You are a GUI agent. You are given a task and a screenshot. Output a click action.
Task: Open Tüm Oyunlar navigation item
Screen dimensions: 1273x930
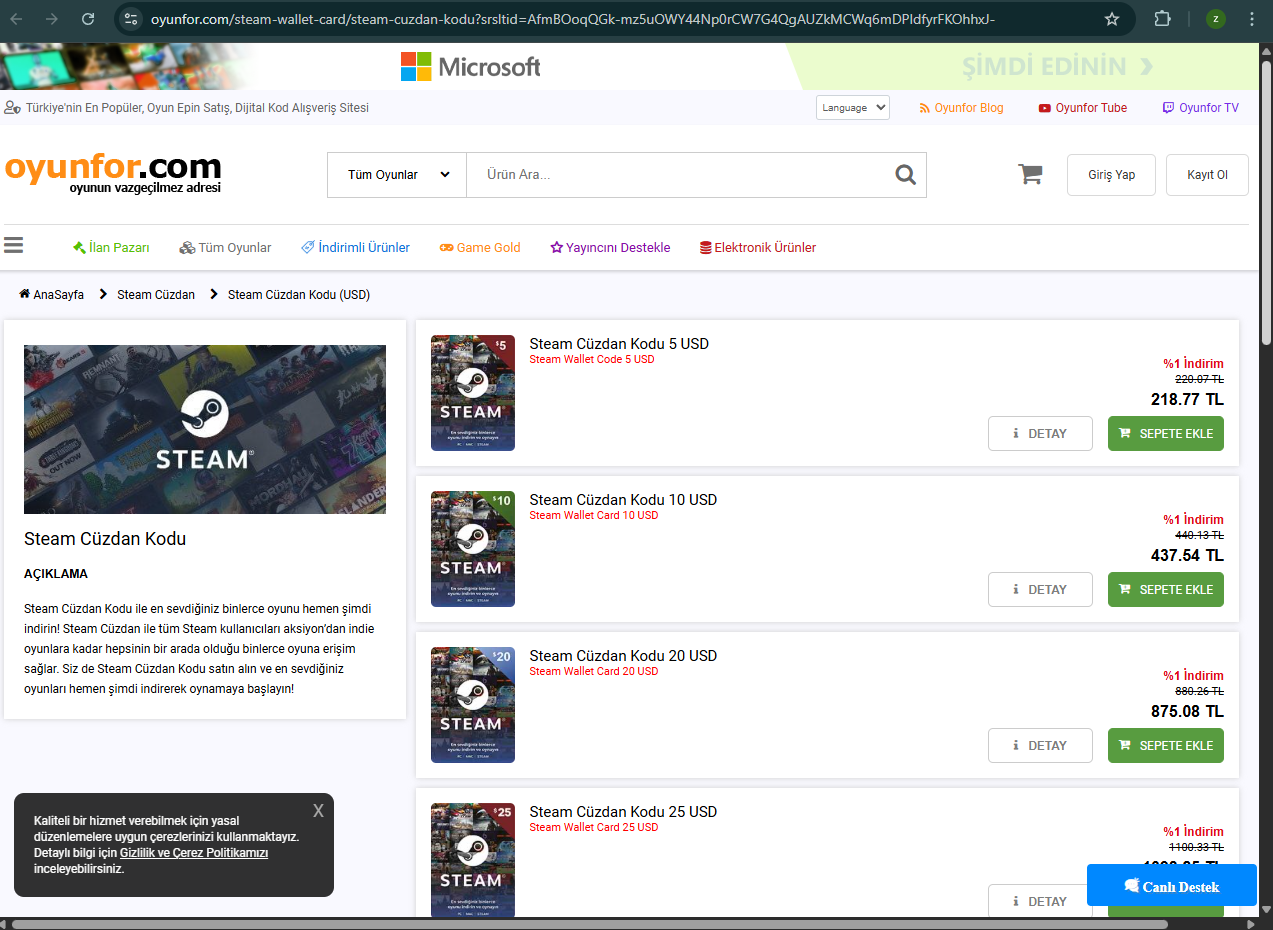pyautogui.click(x=226, y=247)
